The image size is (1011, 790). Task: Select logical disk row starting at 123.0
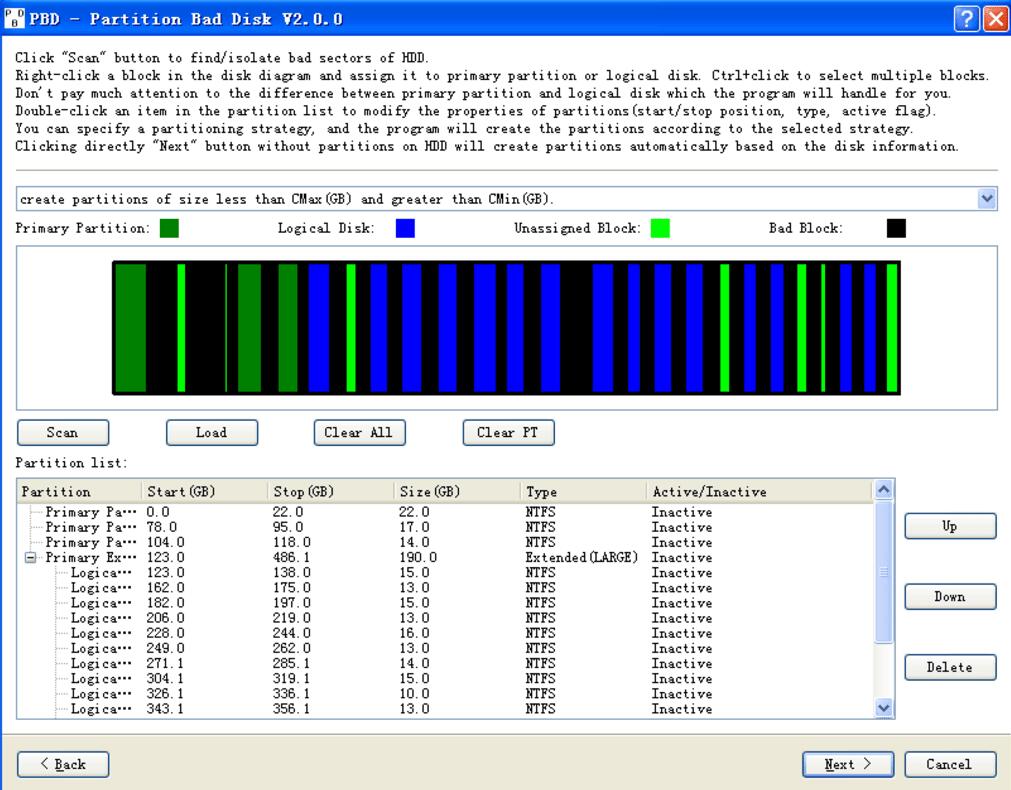pos(445,573)
